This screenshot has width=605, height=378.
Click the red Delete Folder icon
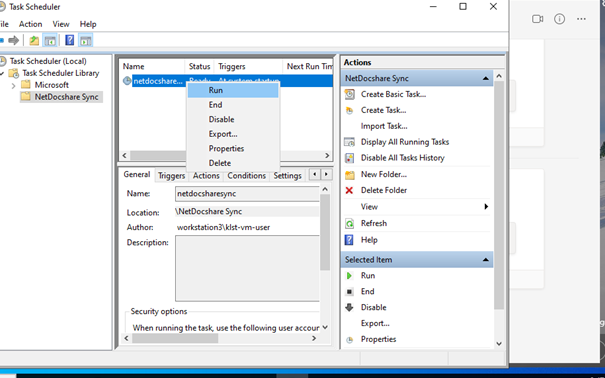tap(349, 190)
